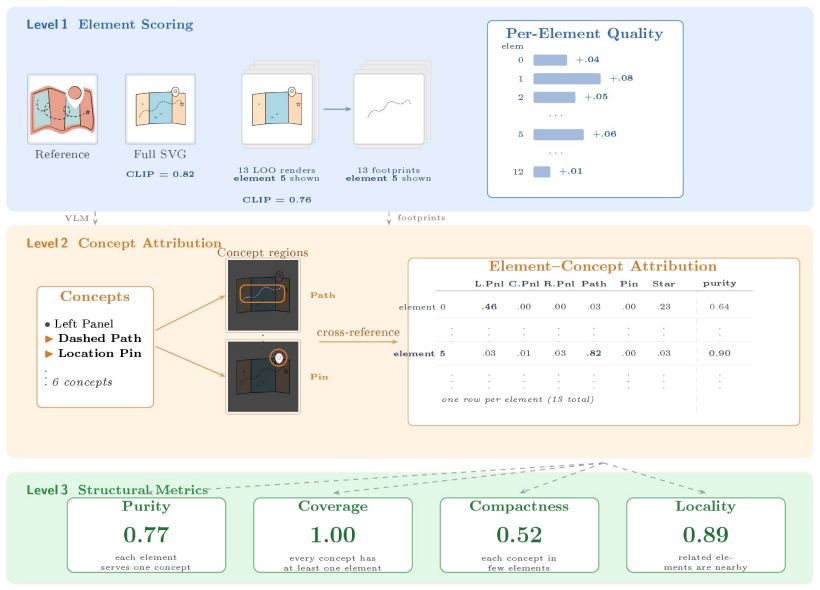Click the Pin concept region image
The image size is (820, 590).
pos(263,377)
